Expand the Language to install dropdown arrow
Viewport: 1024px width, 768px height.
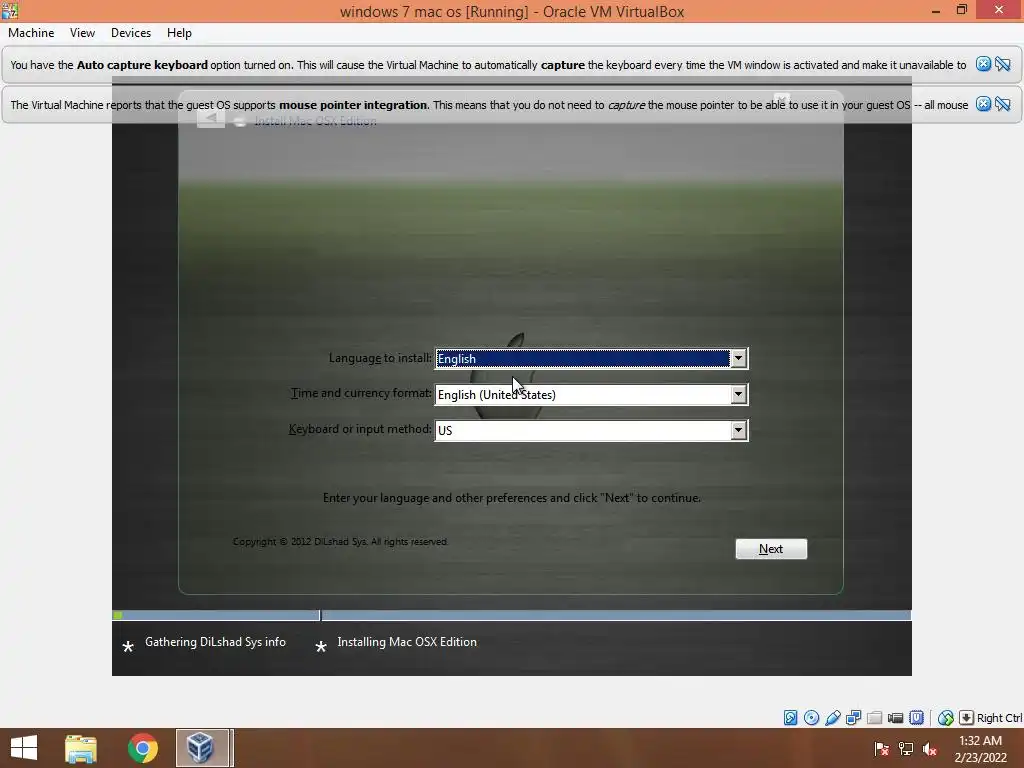click(x=738, y=359)
